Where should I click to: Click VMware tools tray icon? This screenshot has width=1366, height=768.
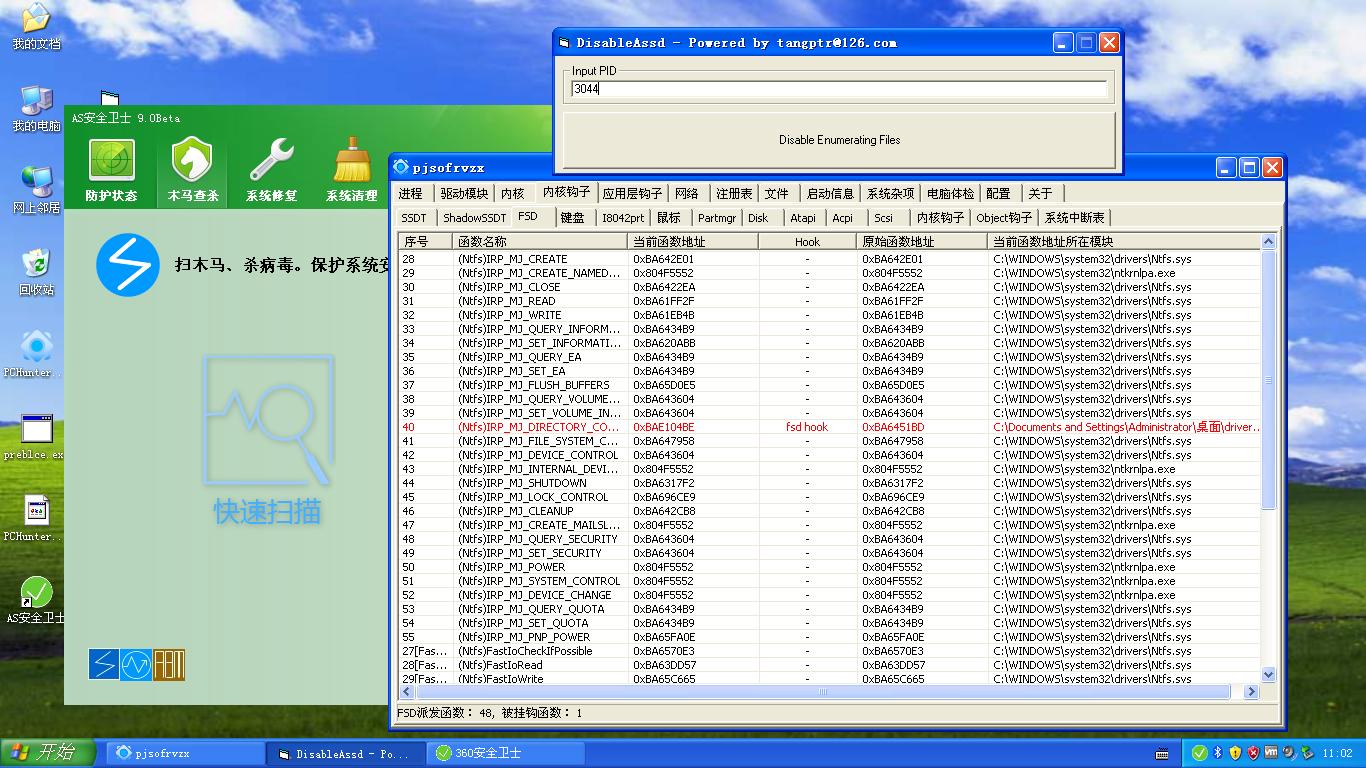[1271, 753]
